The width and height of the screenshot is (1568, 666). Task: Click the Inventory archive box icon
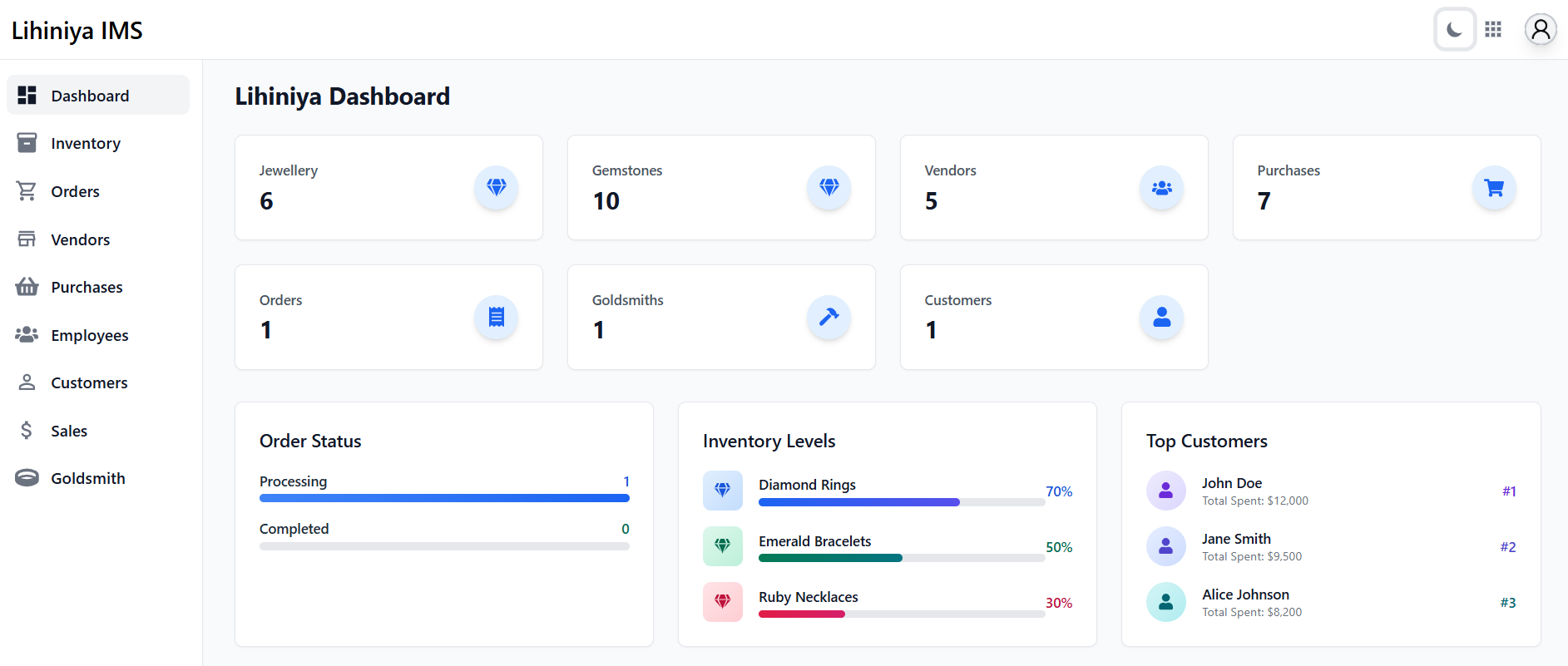pos(27,143)
